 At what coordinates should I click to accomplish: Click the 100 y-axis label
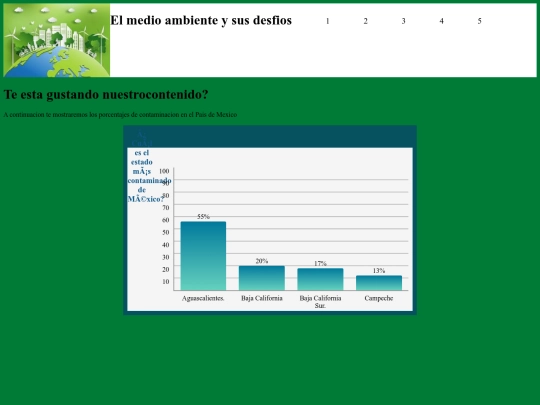pos(164,171)
